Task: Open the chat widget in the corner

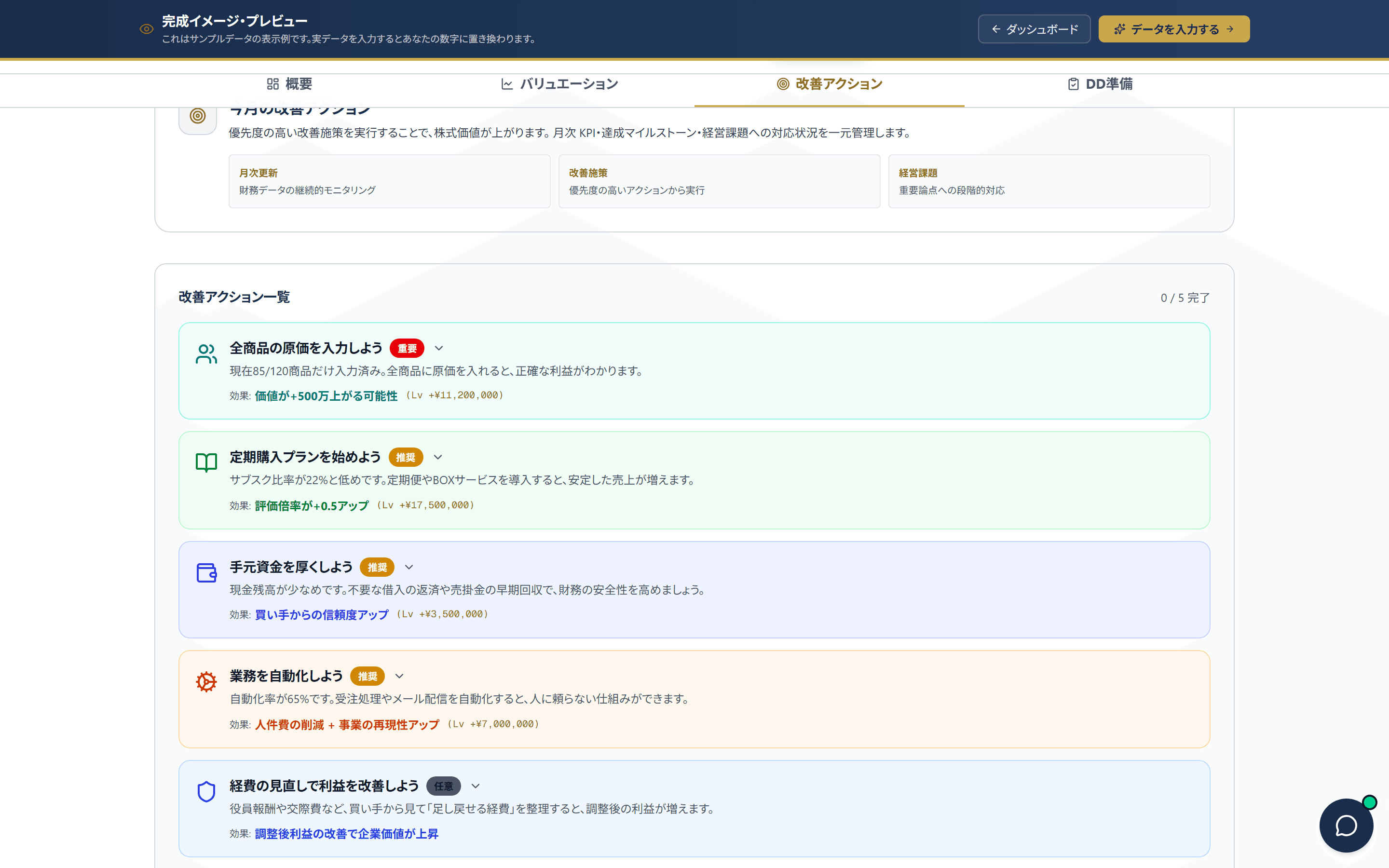Action: (x=1347, y=826)
